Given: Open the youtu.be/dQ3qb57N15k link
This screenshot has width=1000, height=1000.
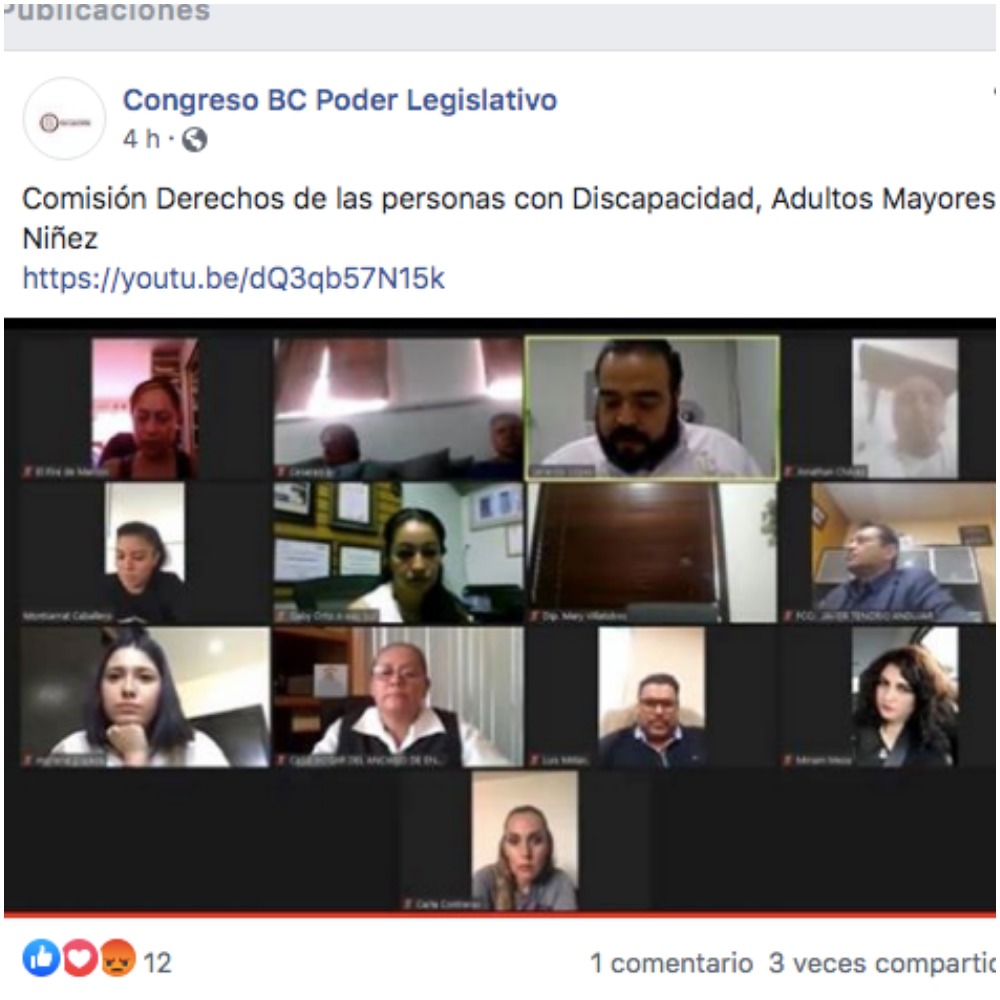Looking at the screenshot, I should [x=233, y=279].
